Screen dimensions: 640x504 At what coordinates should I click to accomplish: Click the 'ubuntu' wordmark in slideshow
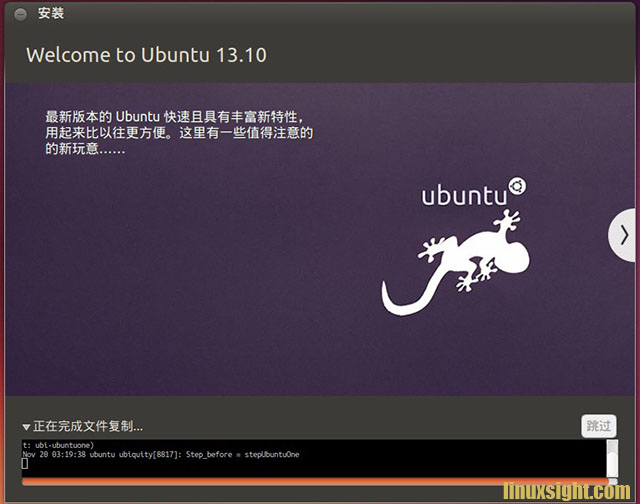[464, 196]
